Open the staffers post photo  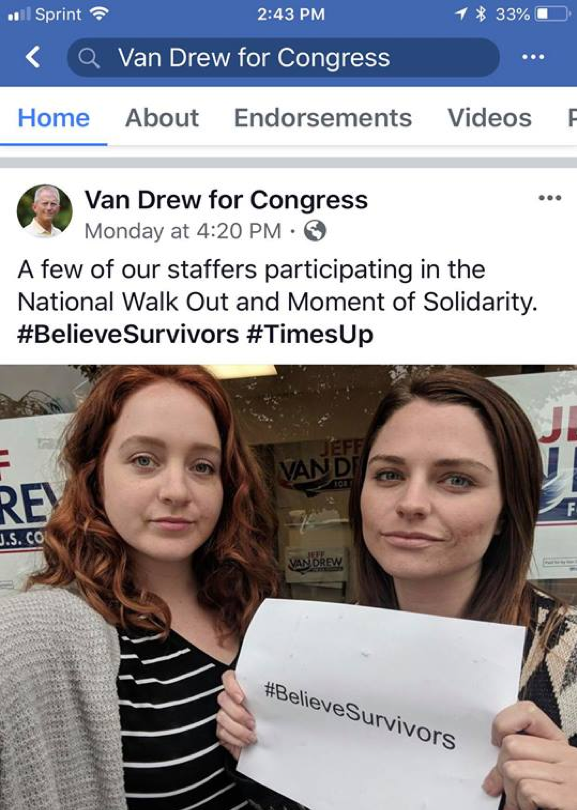pyautogui.click(x=288, y=587)
